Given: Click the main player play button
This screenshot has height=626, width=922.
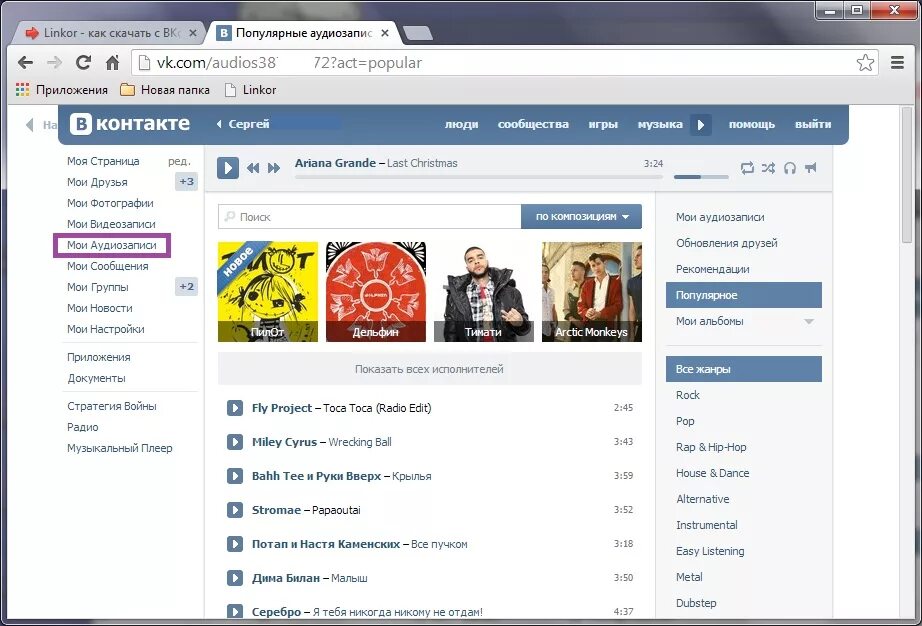Looking at the screenshot, I should coord(228,168).
